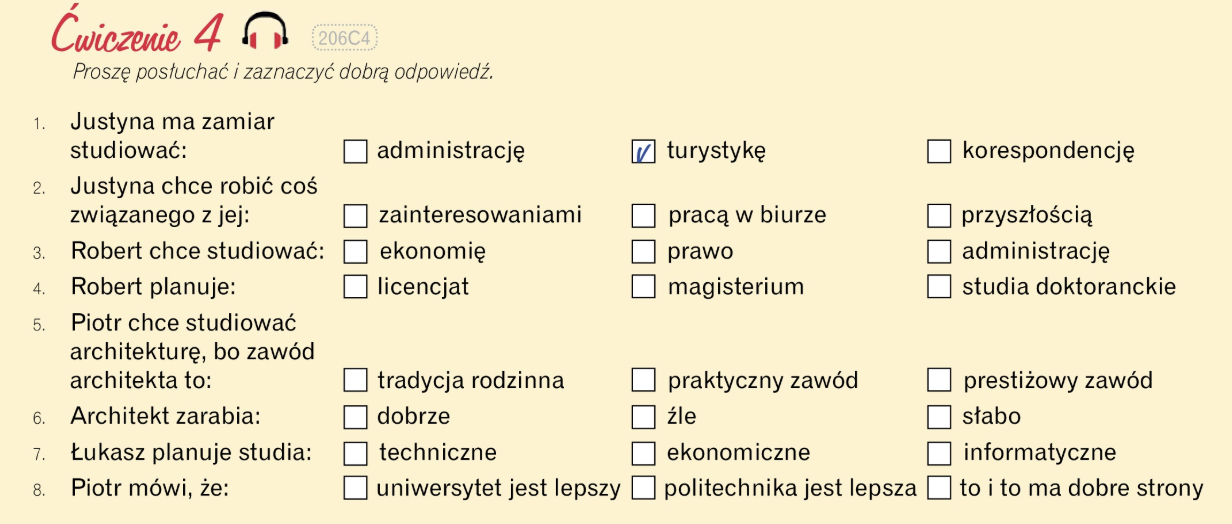Mark the pracą w biurze checkbox
The height and width of the screenshot is (524, 1232).
[644, 215]
